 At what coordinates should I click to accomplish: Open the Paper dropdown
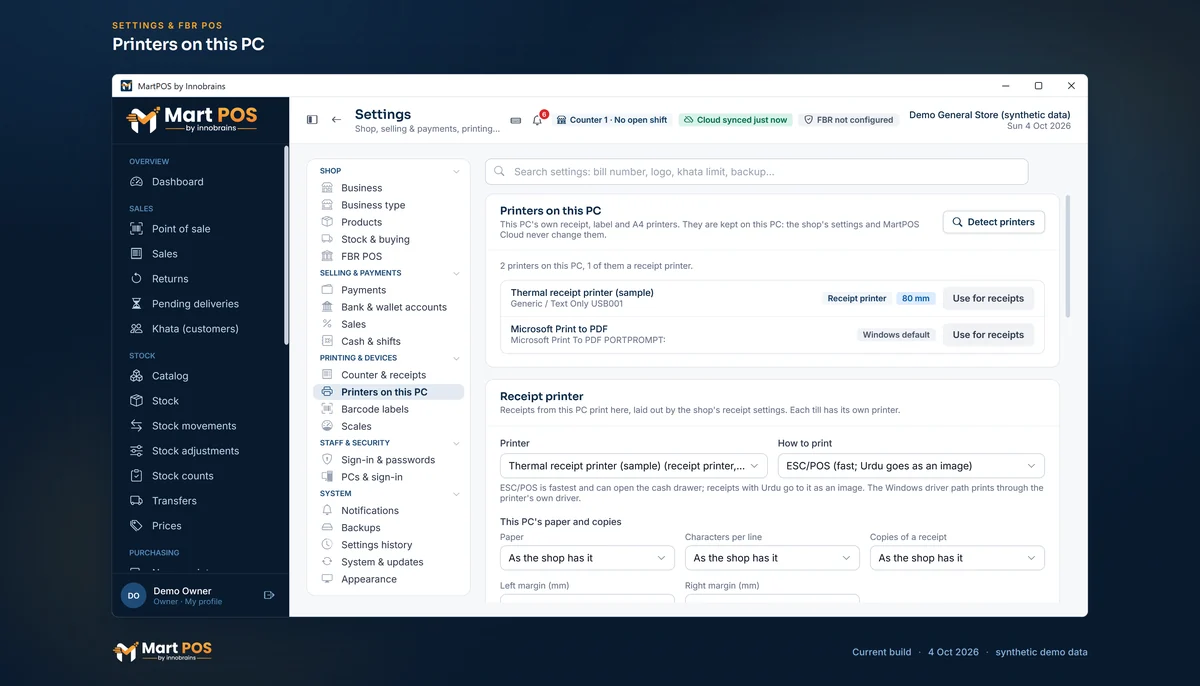pyautogui.click(x=587, y=558)
